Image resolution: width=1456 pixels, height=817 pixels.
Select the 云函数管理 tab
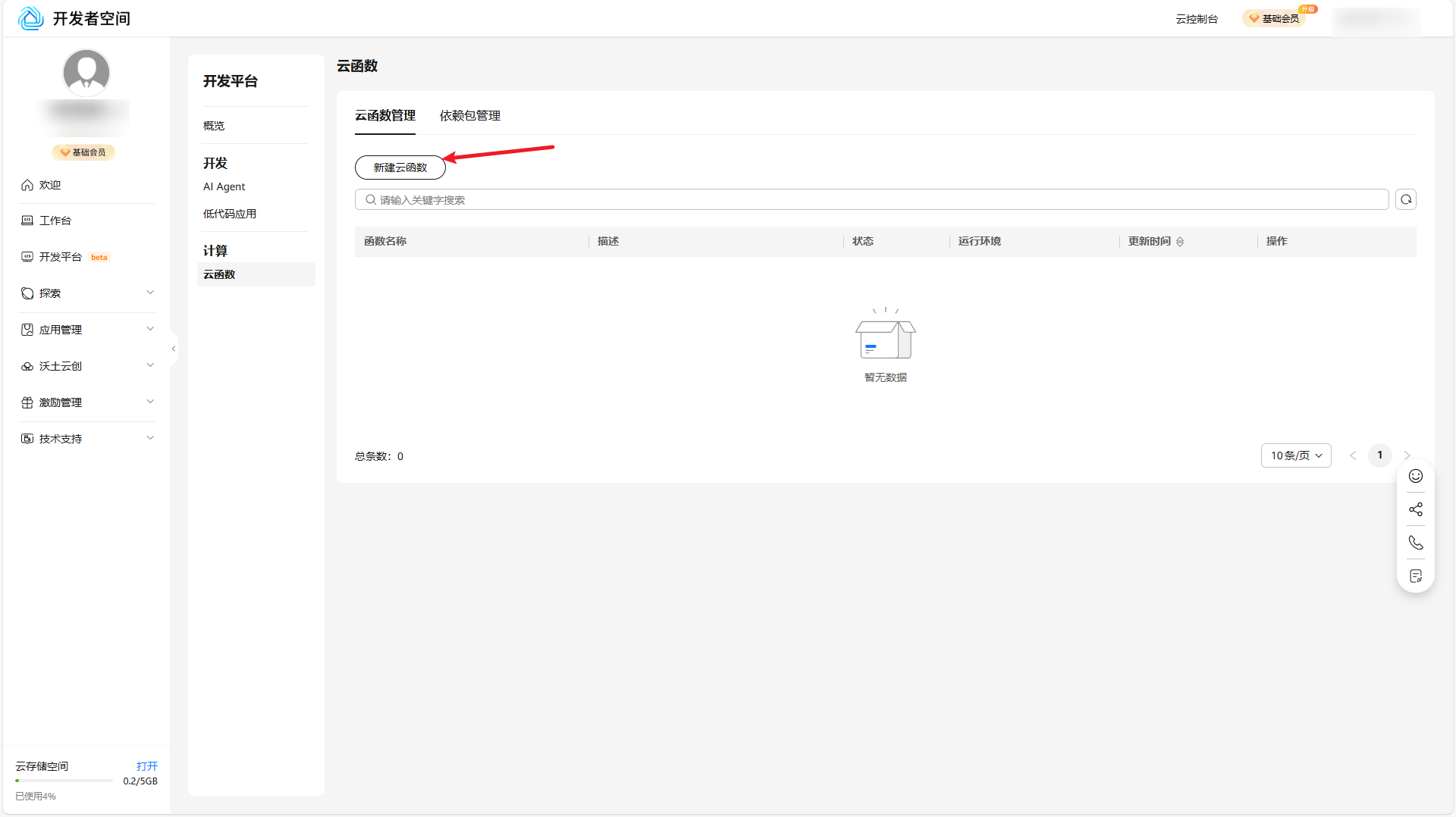pos(385,116)
